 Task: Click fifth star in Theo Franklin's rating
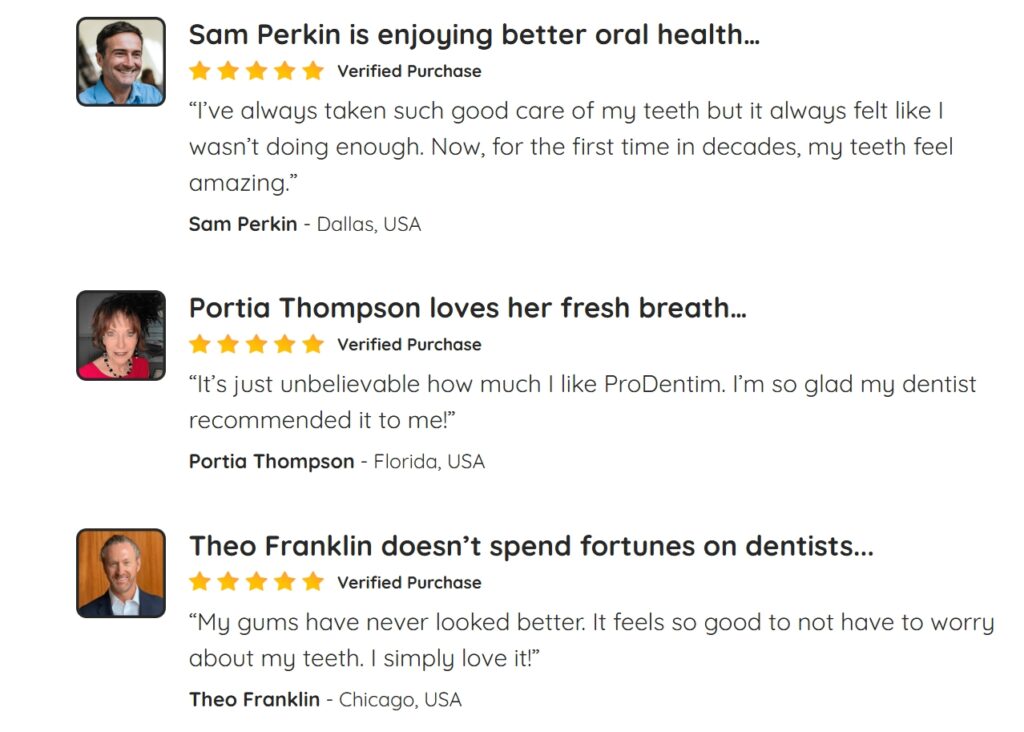[313, 581]
